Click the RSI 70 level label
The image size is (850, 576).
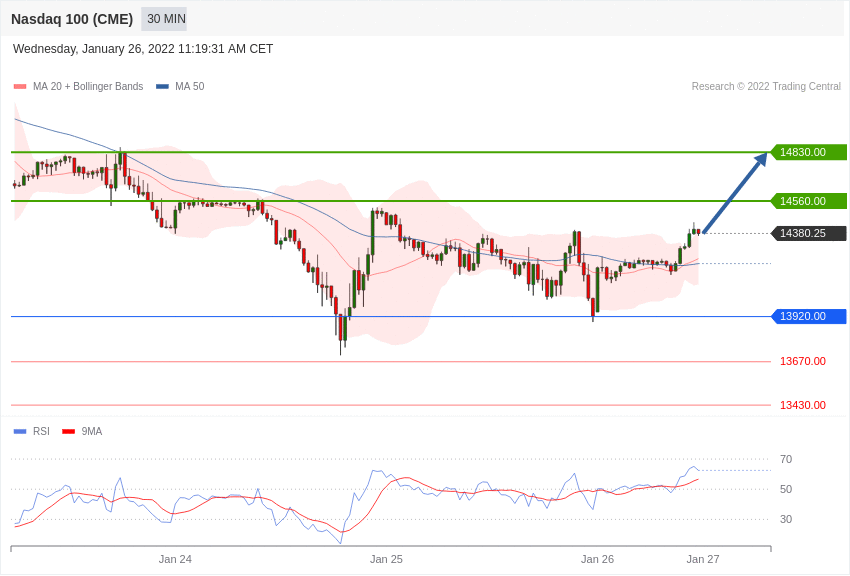click(786, 459)
